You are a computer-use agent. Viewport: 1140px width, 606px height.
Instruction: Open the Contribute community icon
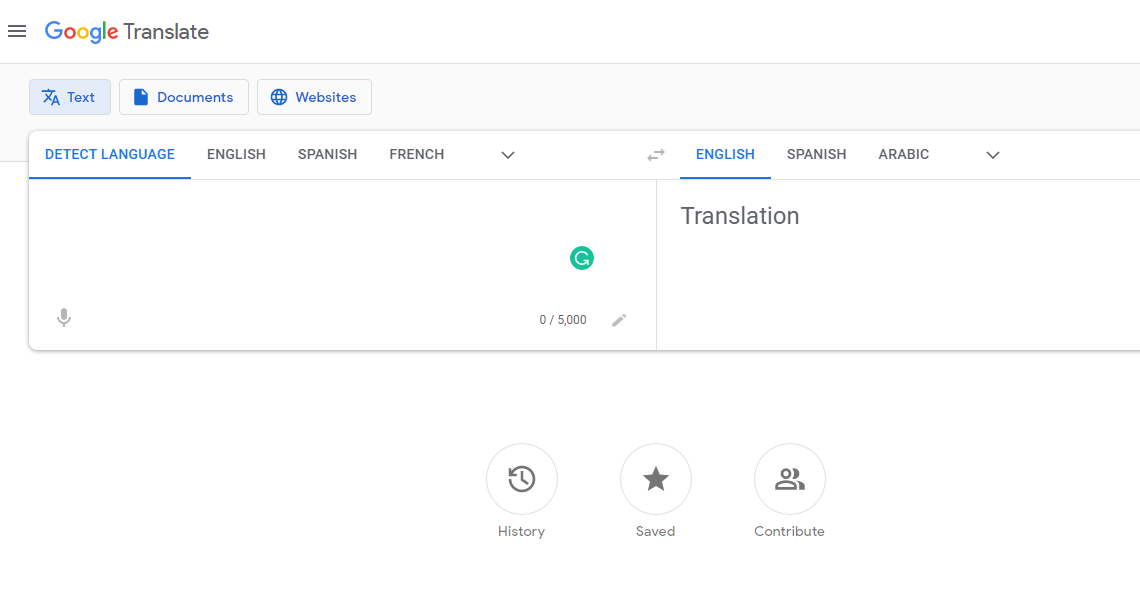click(x=790, y=479)
